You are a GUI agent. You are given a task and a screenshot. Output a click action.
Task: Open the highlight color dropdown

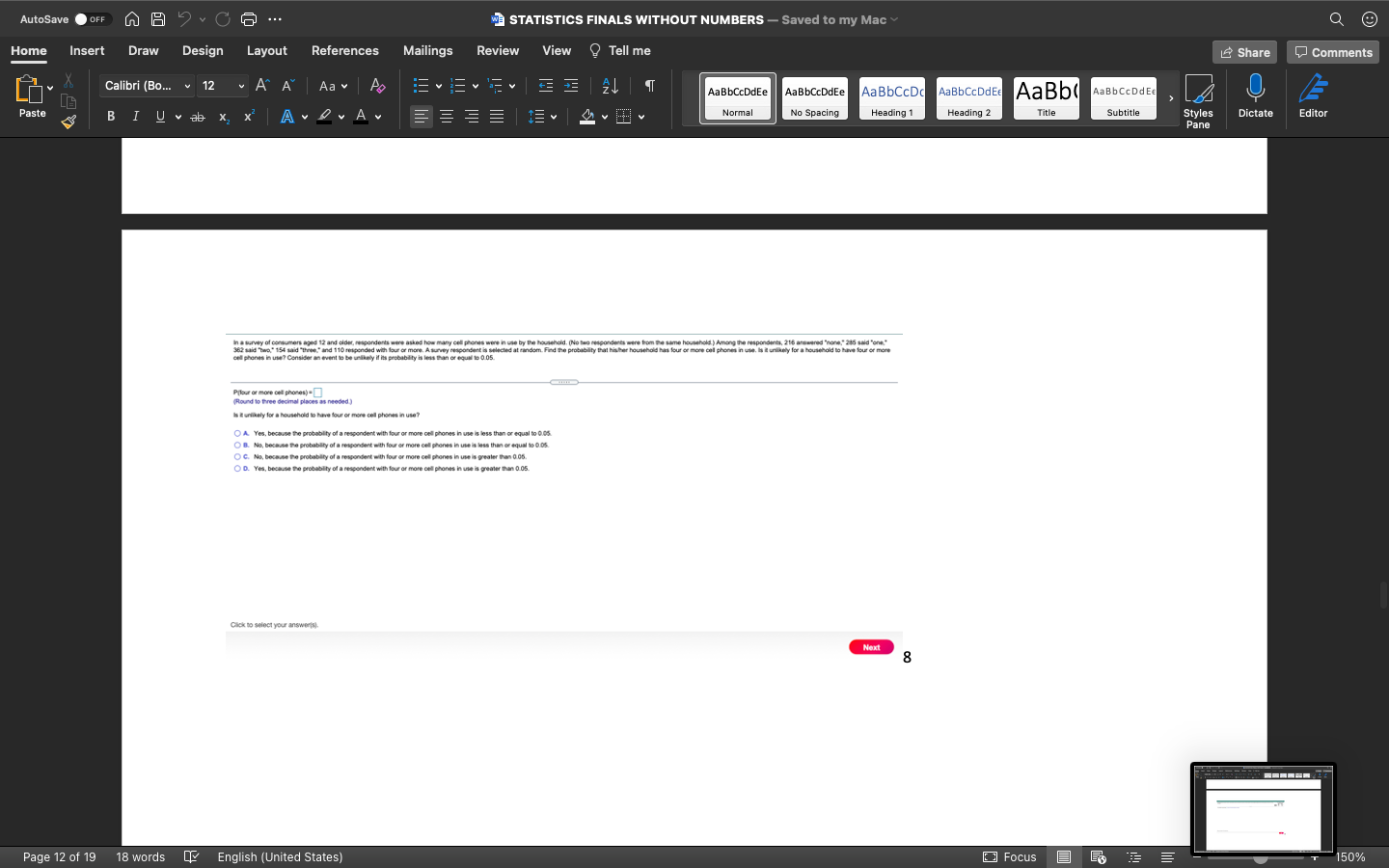coord(341,116)
